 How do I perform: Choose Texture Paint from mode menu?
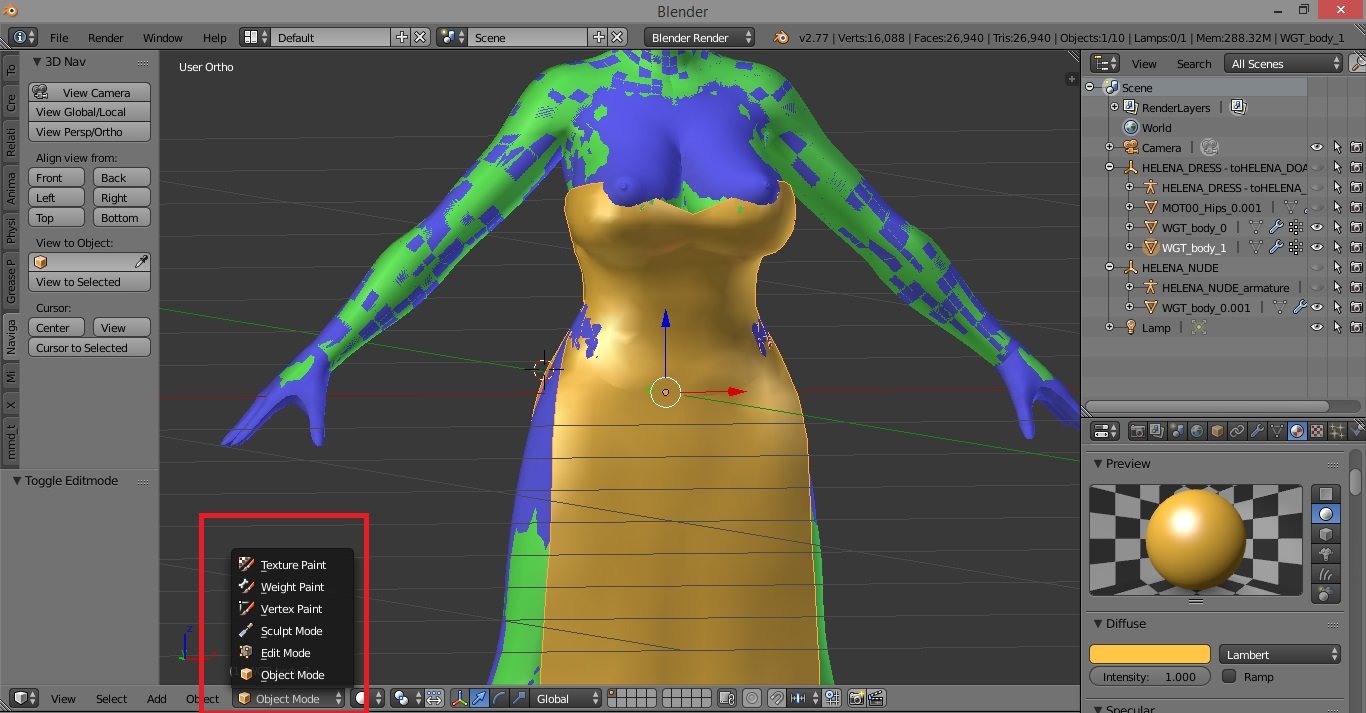(x=292, y=565)
